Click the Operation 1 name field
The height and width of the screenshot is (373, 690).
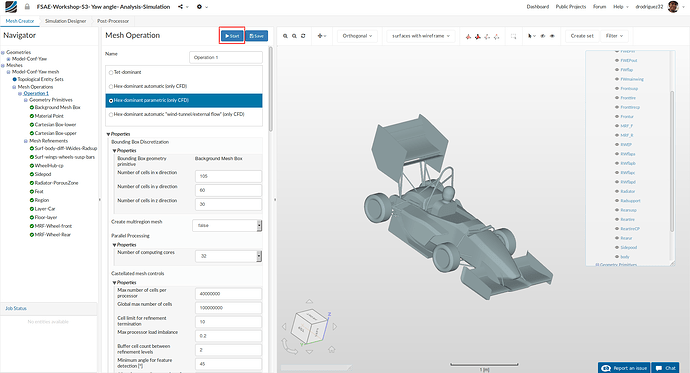point(226,58)
